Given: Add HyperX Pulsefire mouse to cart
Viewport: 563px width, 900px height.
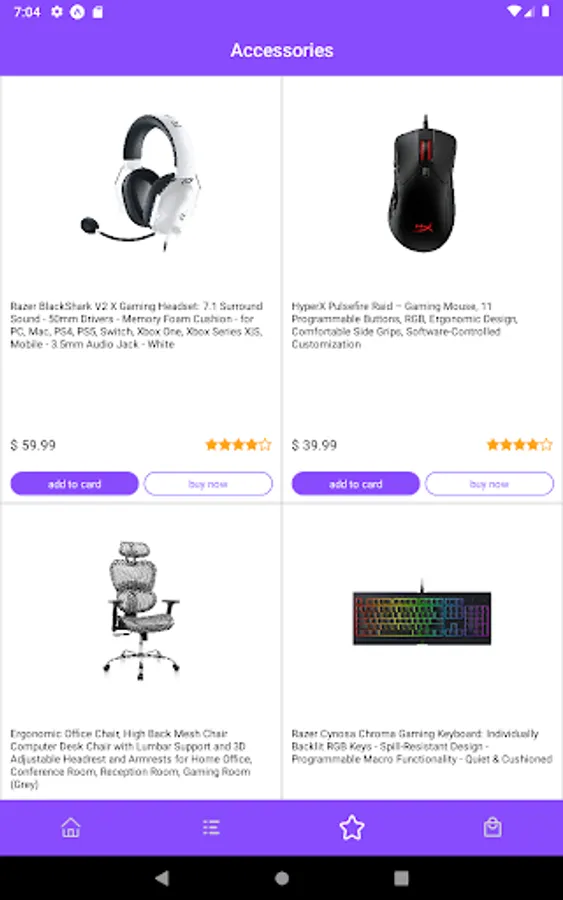Looking at the screenshot, I should click(x=356, y=484).
